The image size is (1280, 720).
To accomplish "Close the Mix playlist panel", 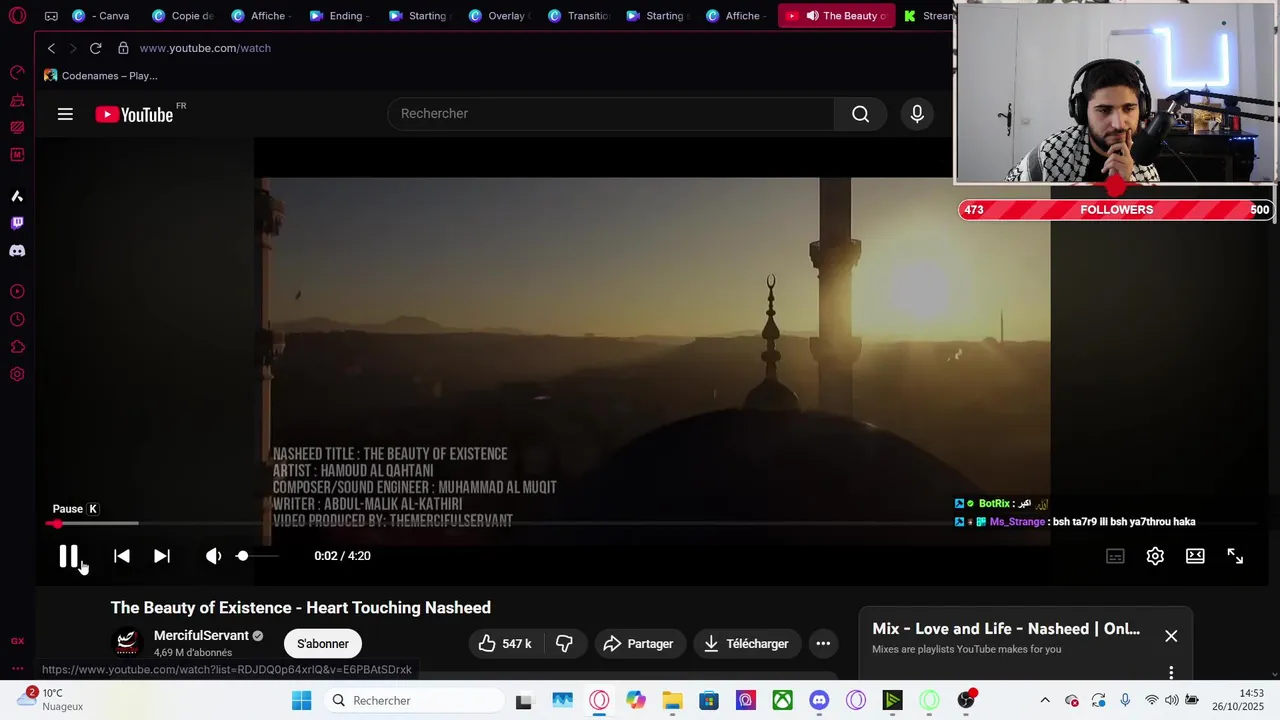I will pyautogui.click(x=1171, y=636).
